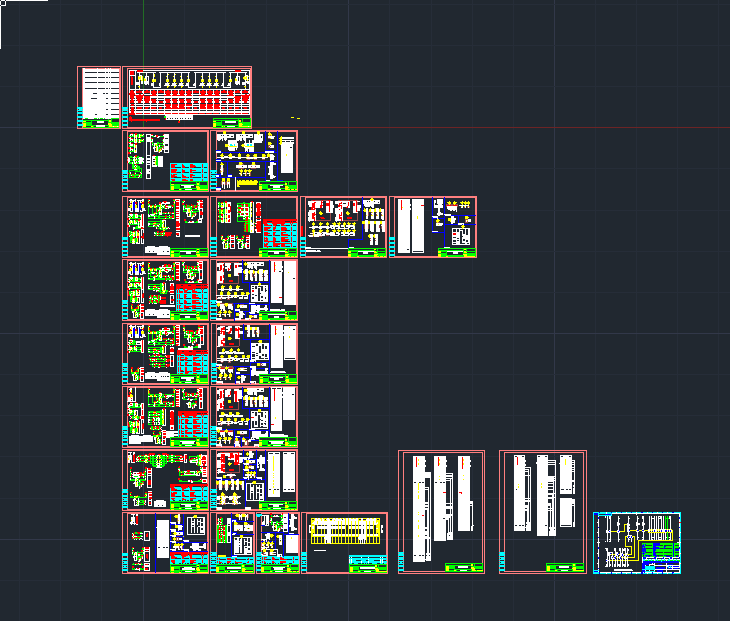
Task: Select the cyan-bordered drawing sheet
Action: (637, 543)
